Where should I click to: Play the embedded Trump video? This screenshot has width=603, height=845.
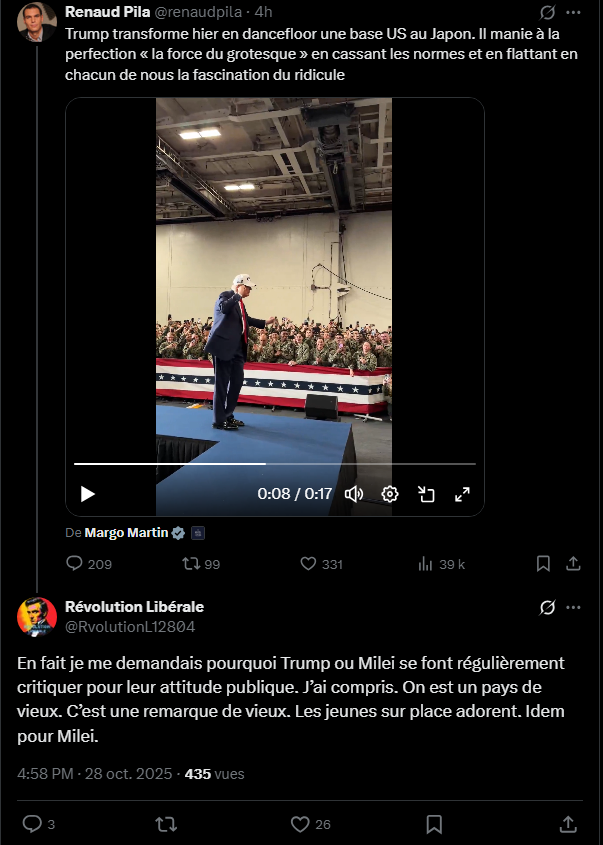coord(88,493)
